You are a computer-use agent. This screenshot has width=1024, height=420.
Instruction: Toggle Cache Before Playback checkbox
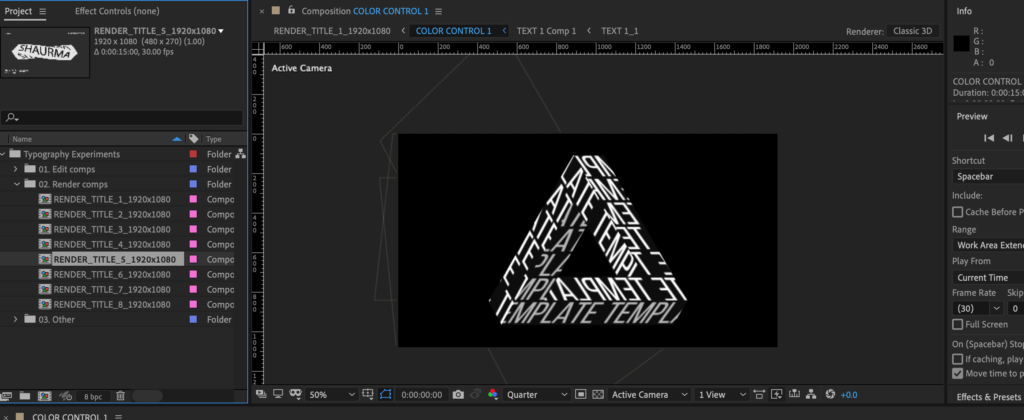958,212
